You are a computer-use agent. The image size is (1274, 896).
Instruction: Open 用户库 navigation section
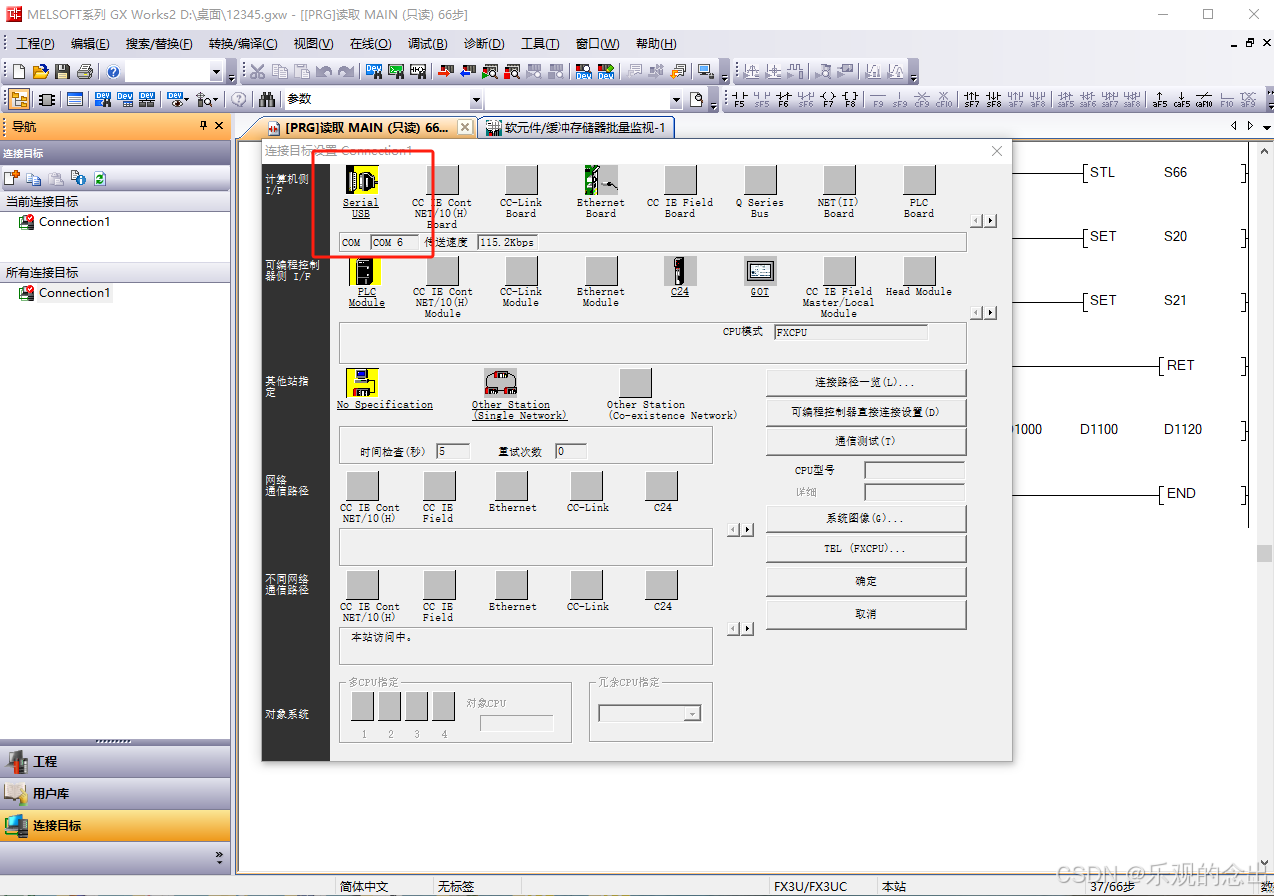115,793
